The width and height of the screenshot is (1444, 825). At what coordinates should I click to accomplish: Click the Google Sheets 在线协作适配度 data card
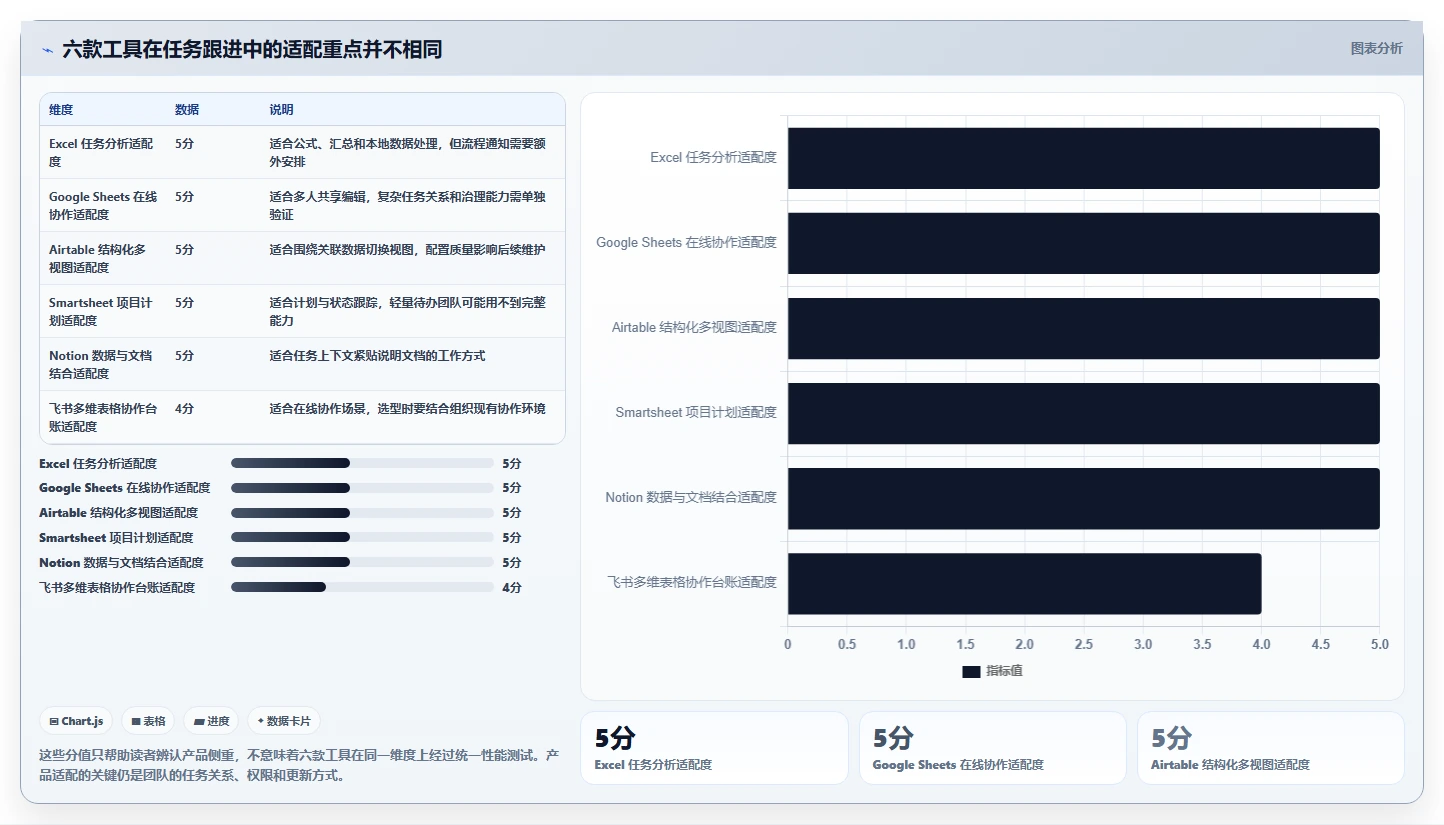(993, 748)
